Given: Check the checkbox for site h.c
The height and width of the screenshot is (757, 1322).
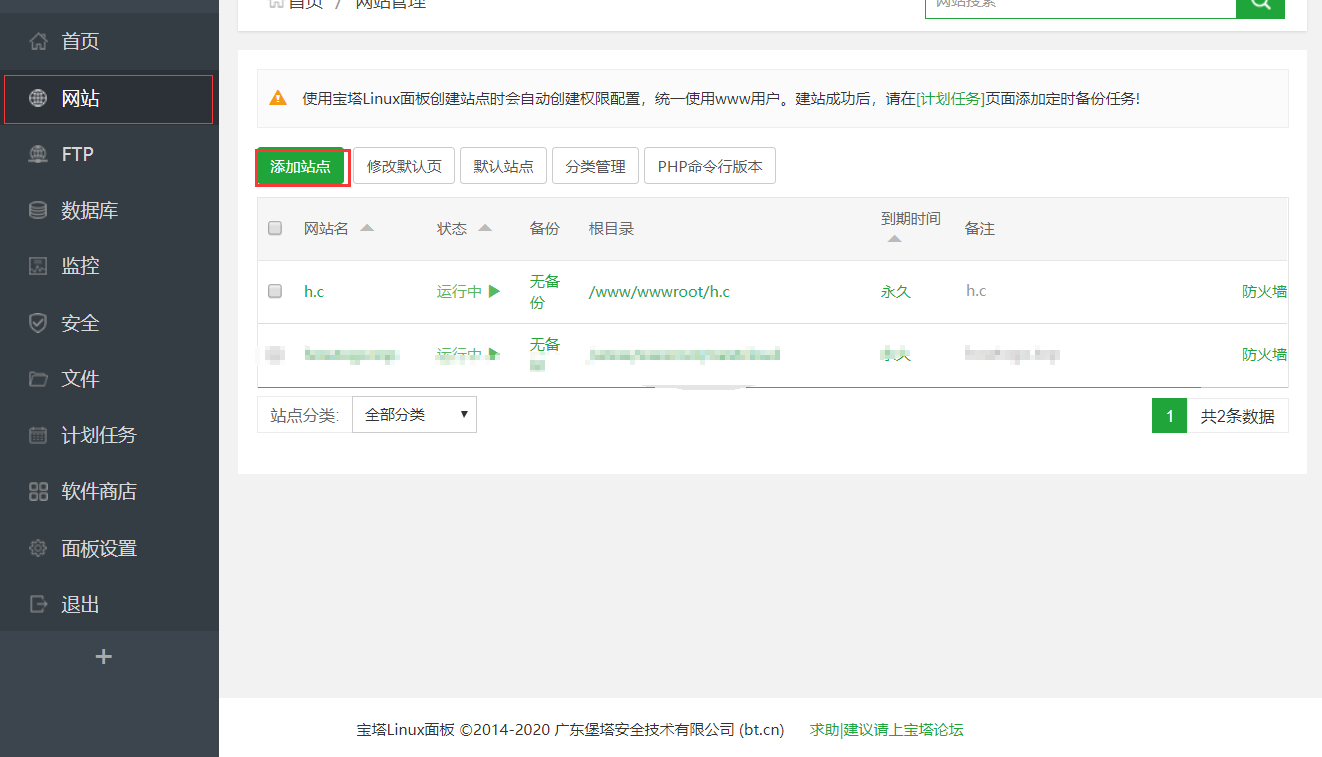Looking at the screenshot, I should click(x=275, y=290).
